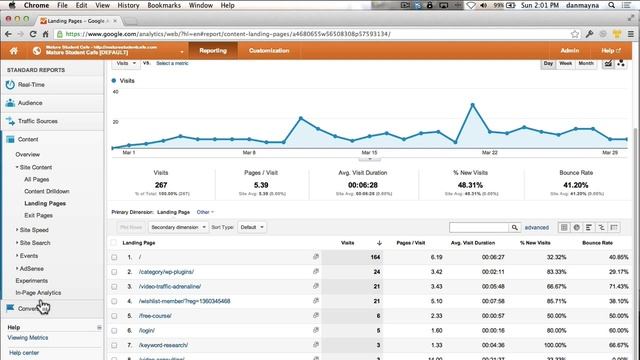Click the Select a metric link
Viewport: 640px width, 360px height.
tap(172, 63)
